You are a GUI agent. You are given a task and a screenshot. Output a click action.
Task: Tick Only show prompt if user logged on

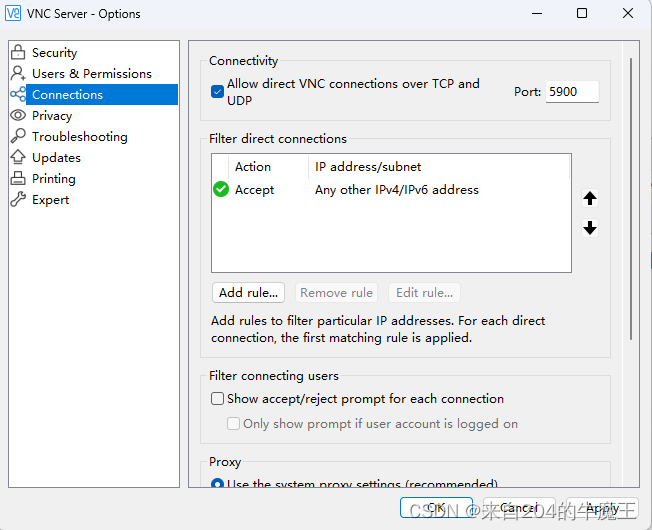[x=233, y=424]
